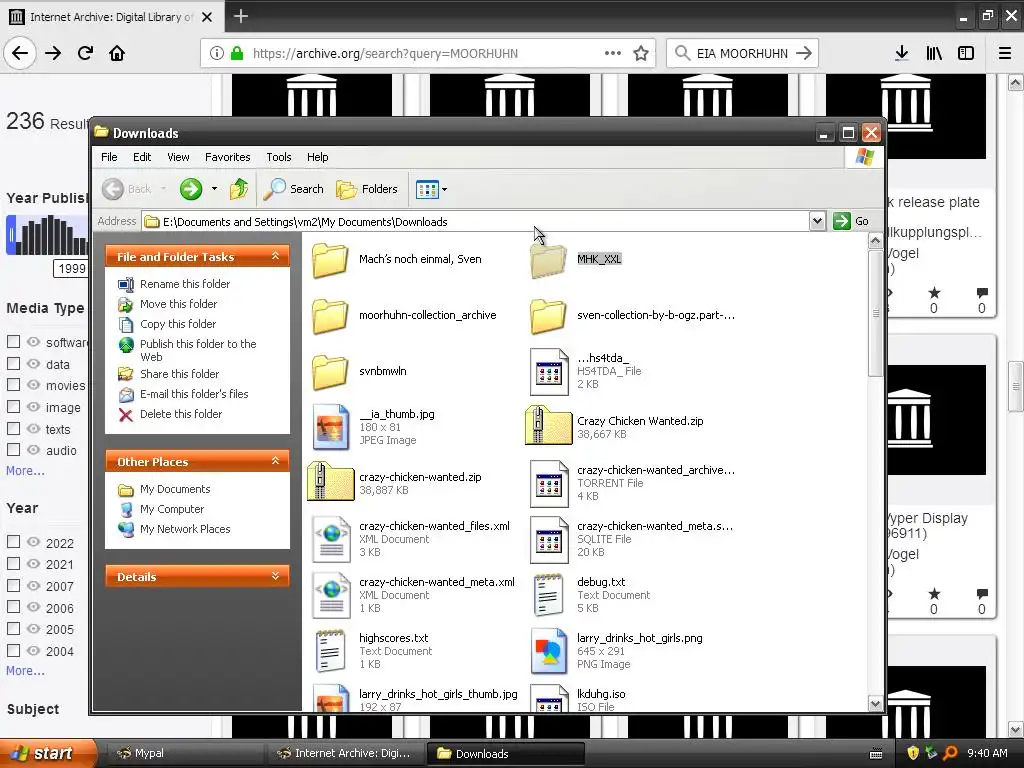This screenshot has height=768, width=1024.
Task: Open the Favorites menu
Action: (x=227, y=157)
